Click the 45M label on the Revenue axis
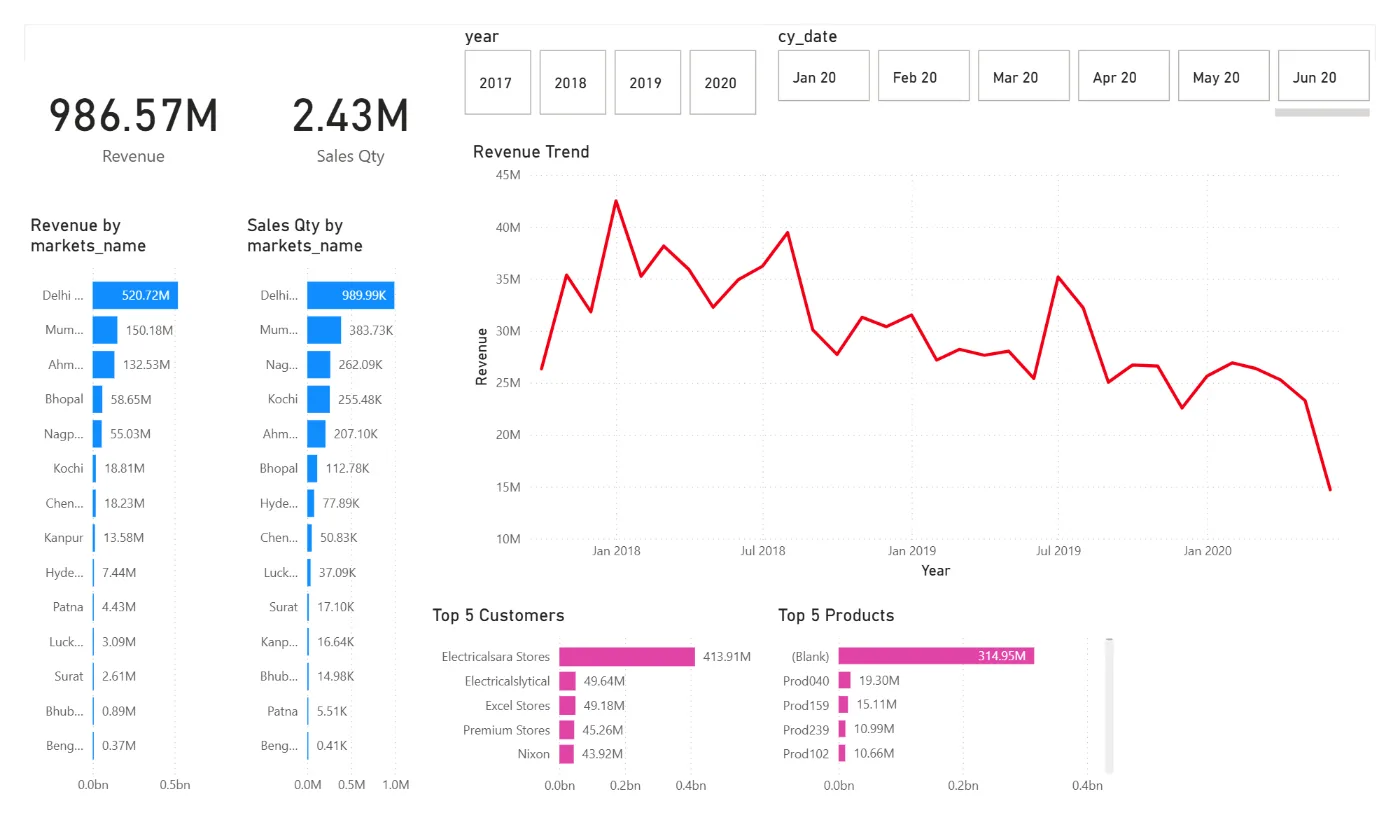Viewport: 1400px width, 829px height. coord(508,175)
